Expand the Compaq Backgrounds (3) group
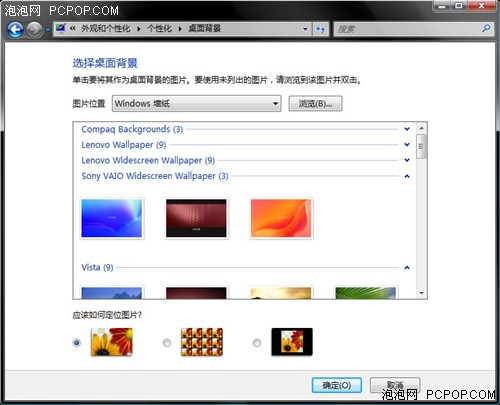Image resolution: width=500 pixels, height=405 pixels. 407,129
